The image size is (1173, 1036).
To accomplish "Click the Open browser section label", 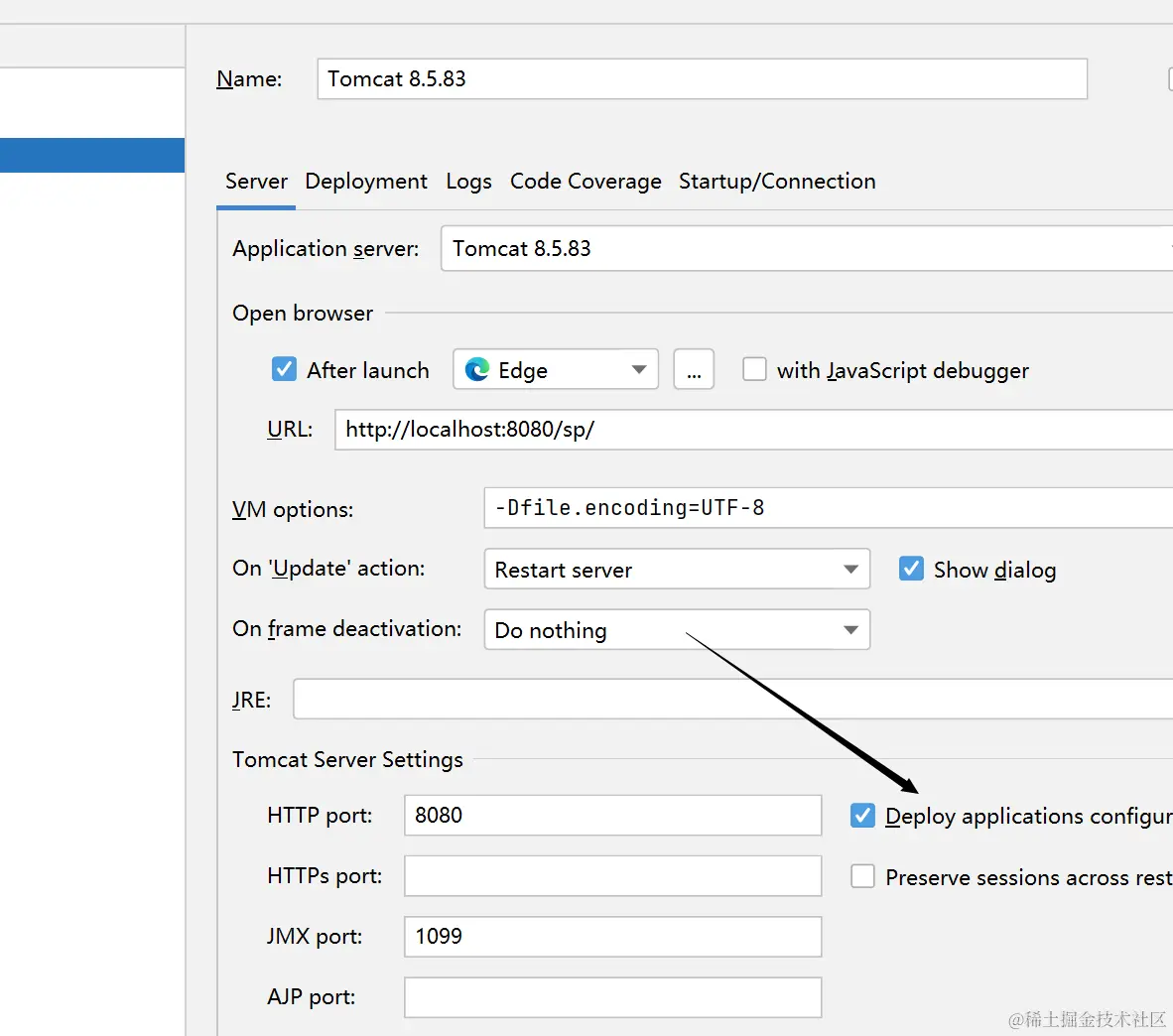I will [303, 313].
